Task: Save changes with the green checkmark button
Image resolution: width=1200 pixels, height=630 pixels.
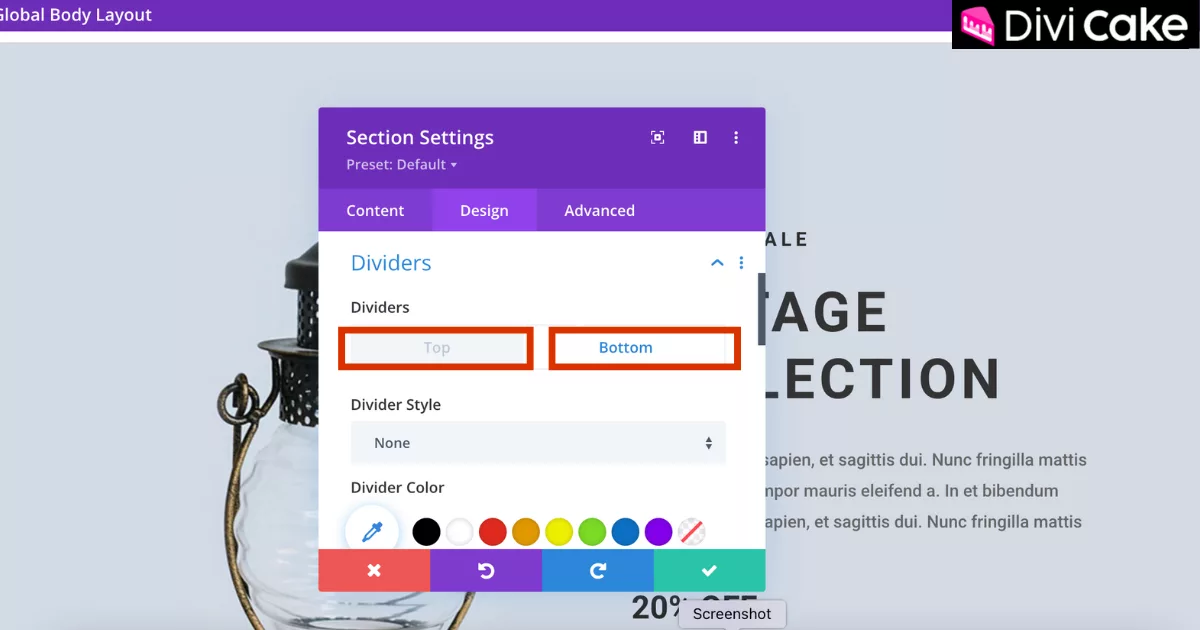Action: pos(709,570)
